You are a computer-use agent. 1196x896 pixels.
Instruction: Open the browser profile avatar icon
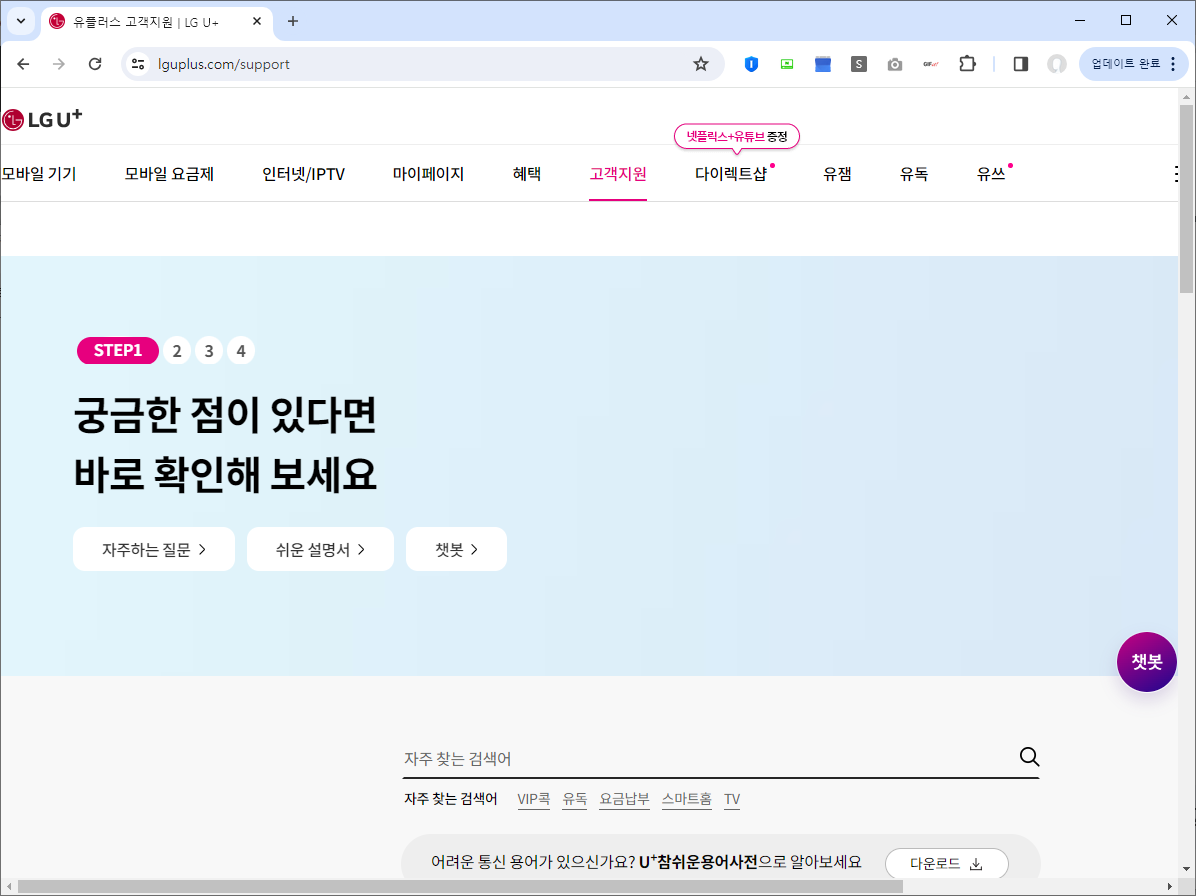tap(1057, 63)
